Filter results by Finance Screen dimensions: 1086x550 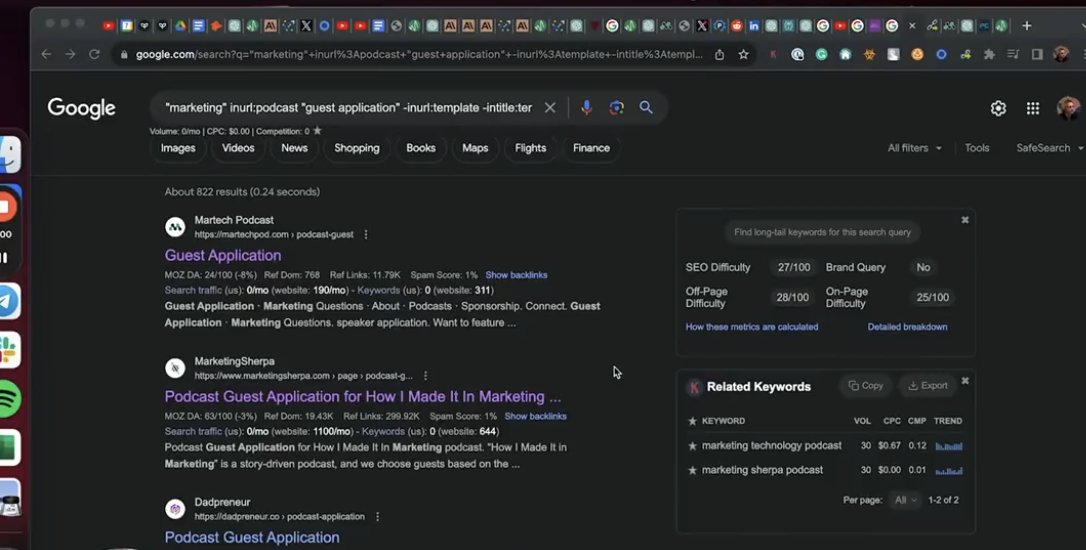pos(591,148)
